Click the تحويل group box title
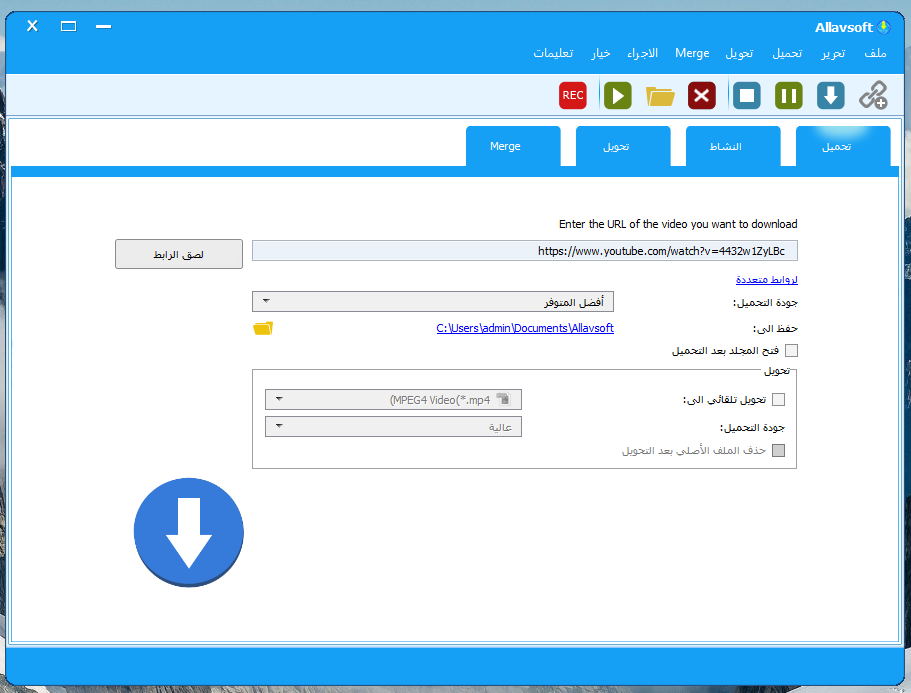 click(x=777, y=371)
